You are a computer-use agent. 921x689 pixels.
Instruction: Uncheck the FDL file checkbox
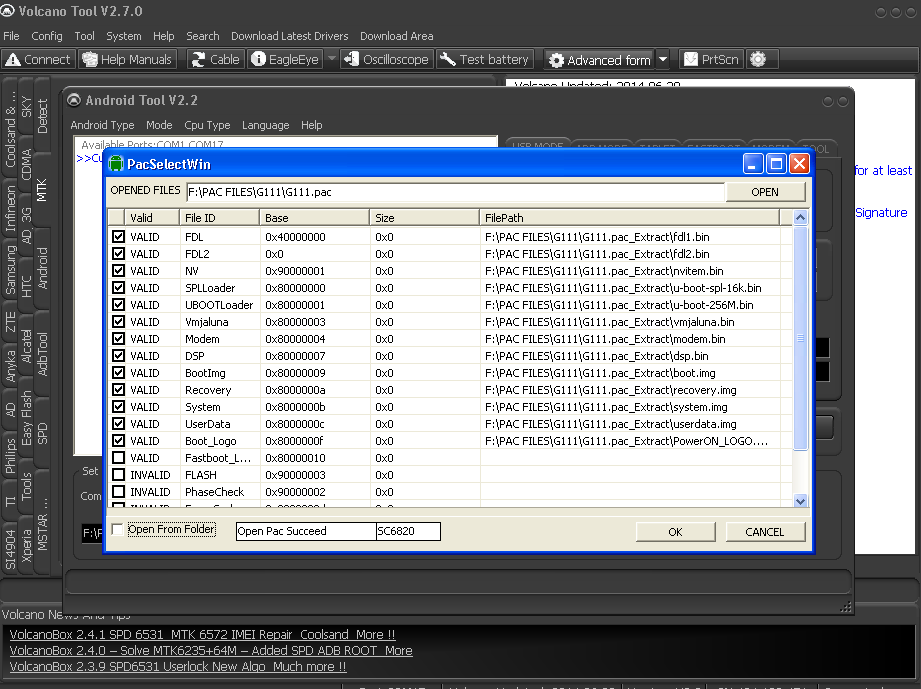point(119,237)
